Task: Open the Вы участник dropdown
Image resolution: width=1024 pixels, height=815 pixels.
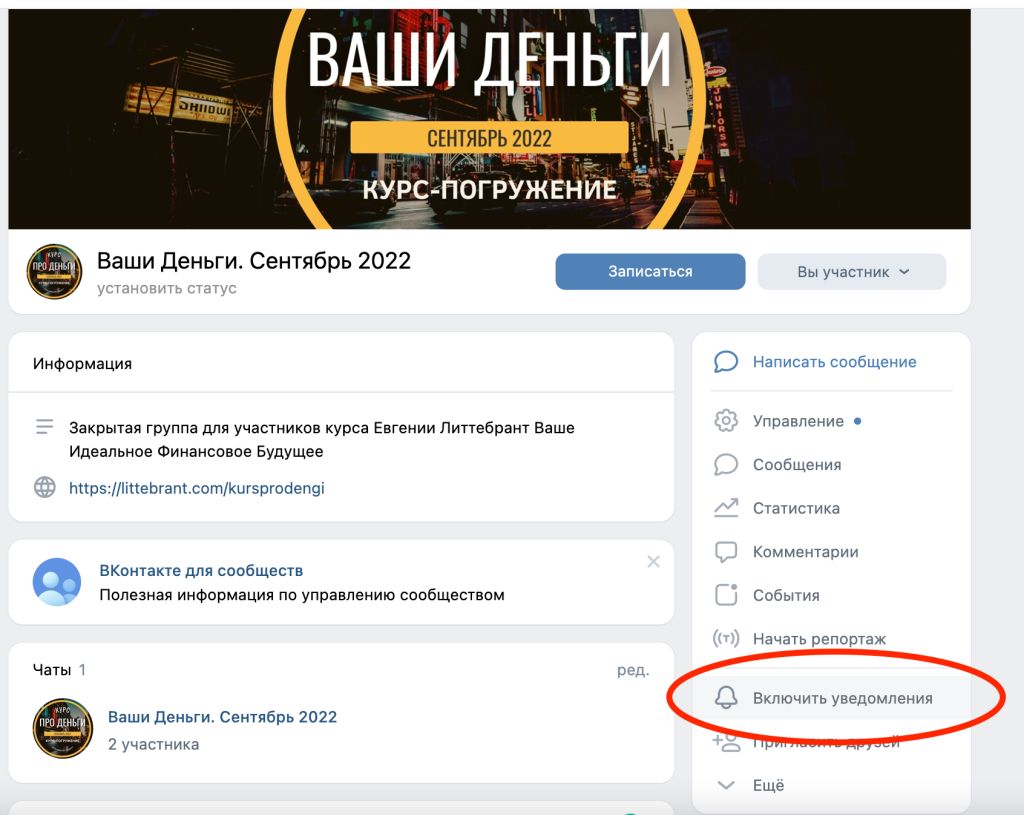Action: 851,272
